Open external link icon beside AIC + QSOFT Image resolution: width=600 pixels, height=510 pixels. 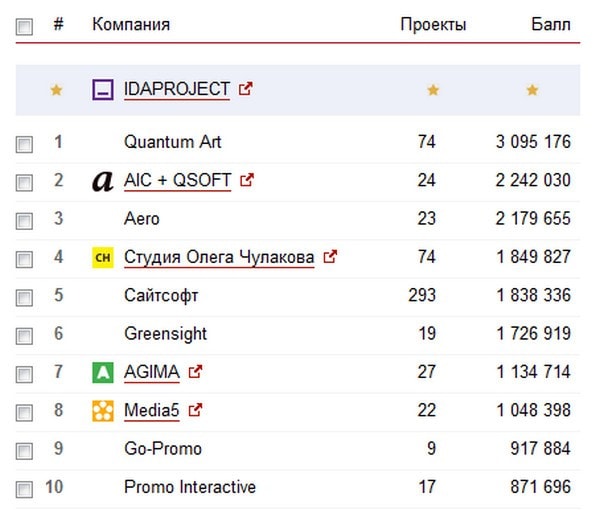(248, 181)
